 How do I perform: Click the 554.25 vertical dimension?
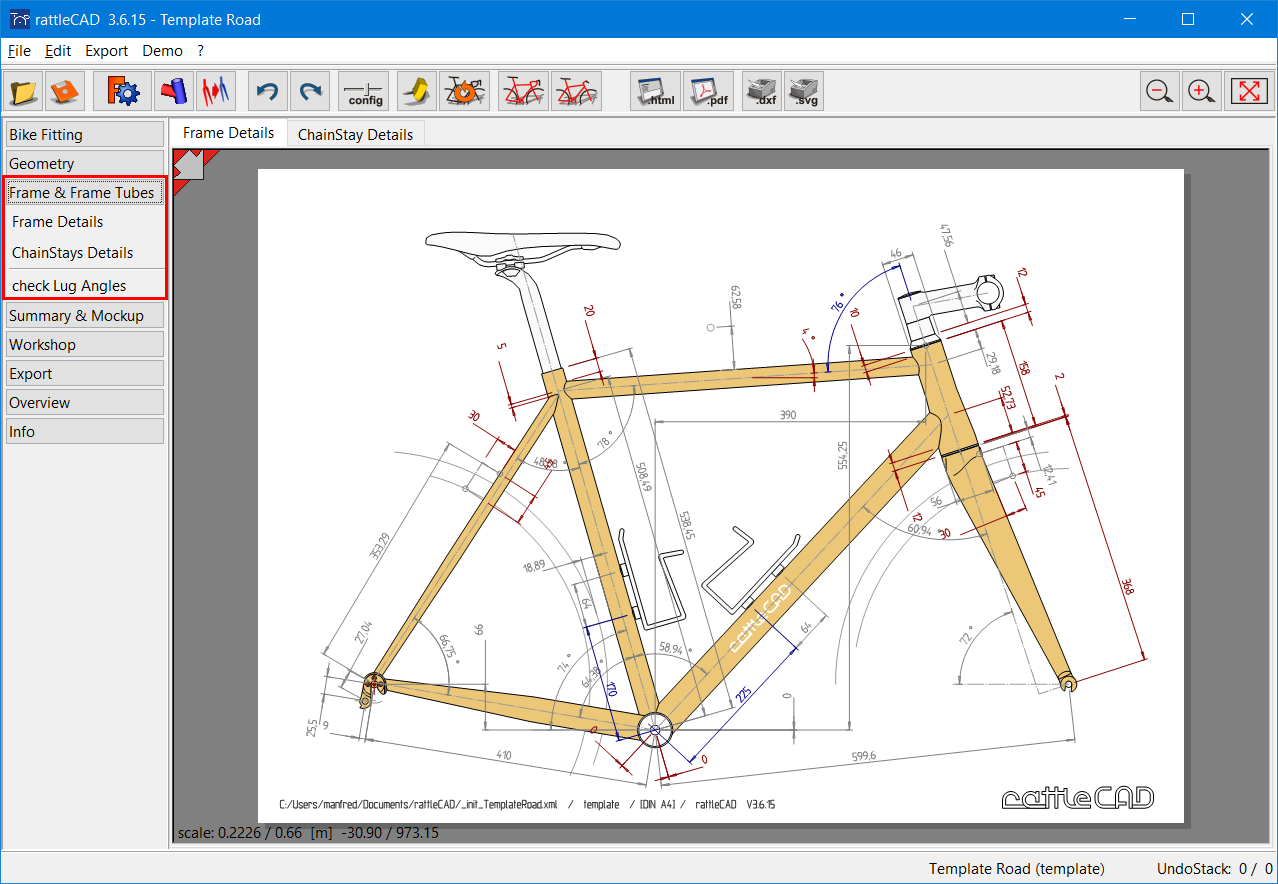[x=843, y=455]
